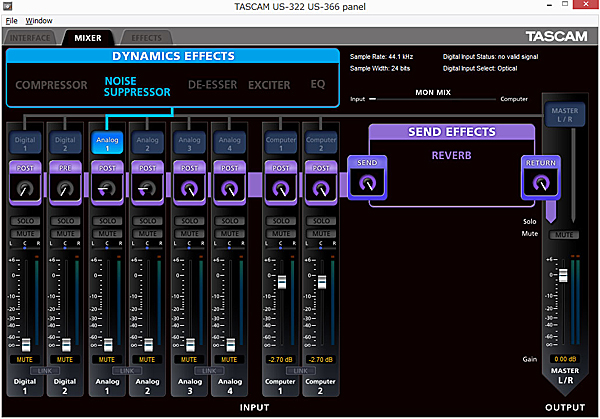Select the Analog 1 channel button
Image resolution: width=600 pixels, height=419 pixels.
pyautogui.click(x=106, y=143)
